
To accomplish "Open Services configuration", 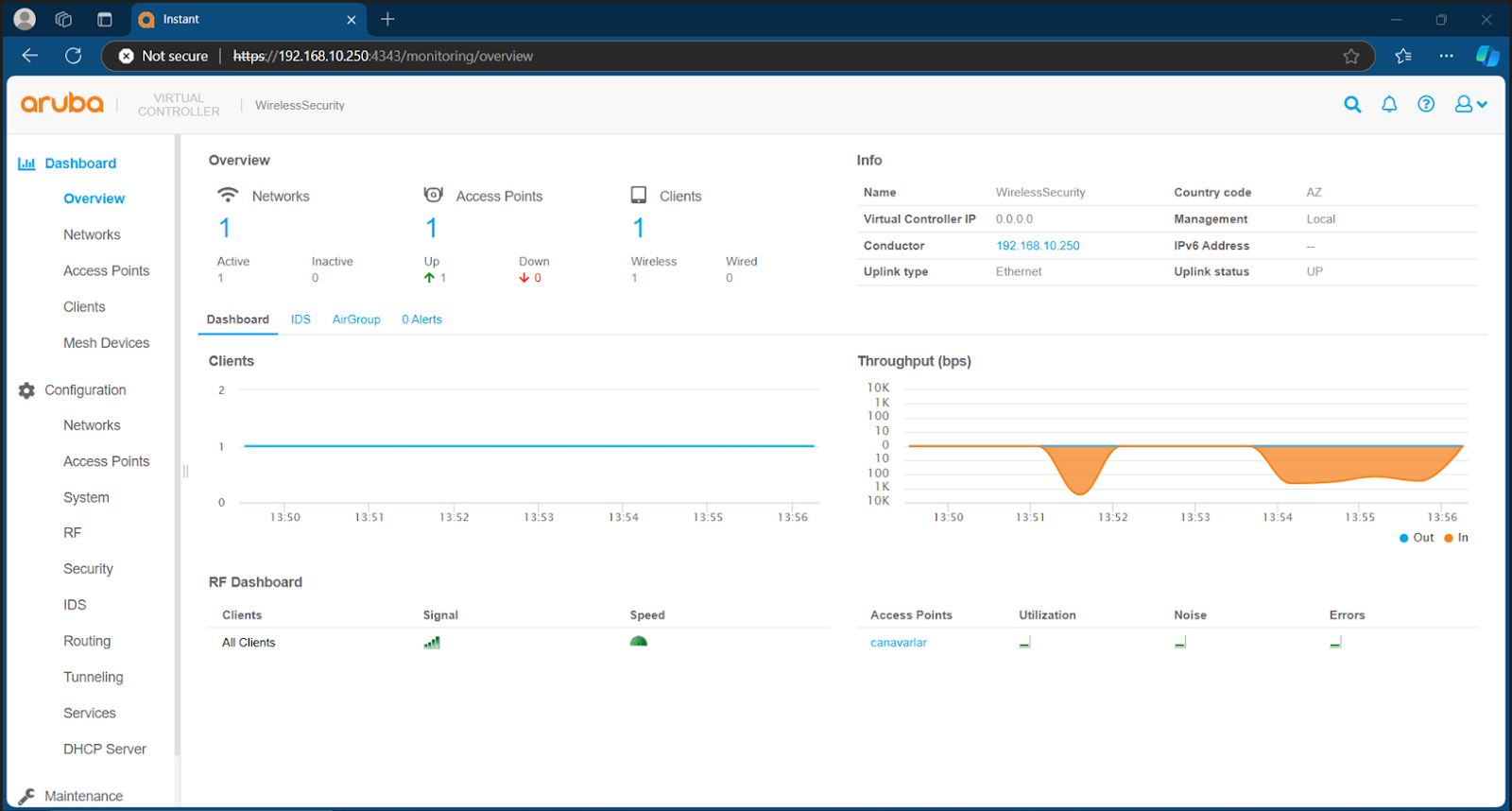I will click(x=90, y=713).
